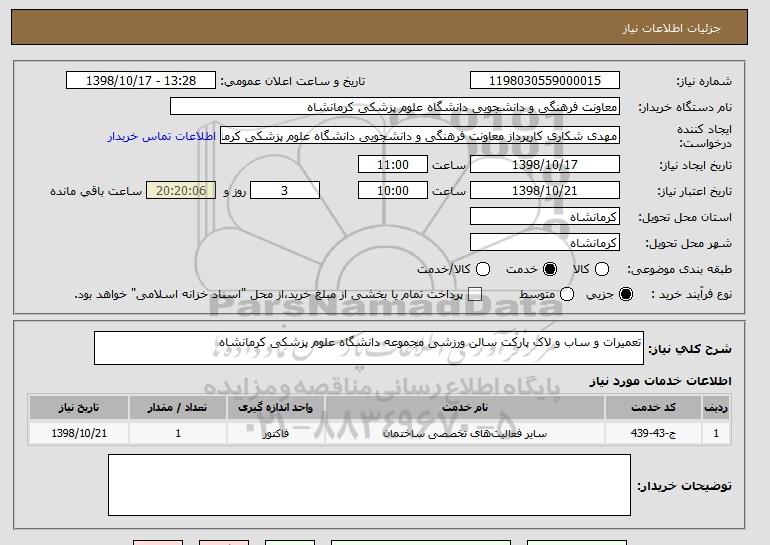Click the شهر محل تحویل field
Viewport: 770px width, 545px height.
[x=545, y=243]
